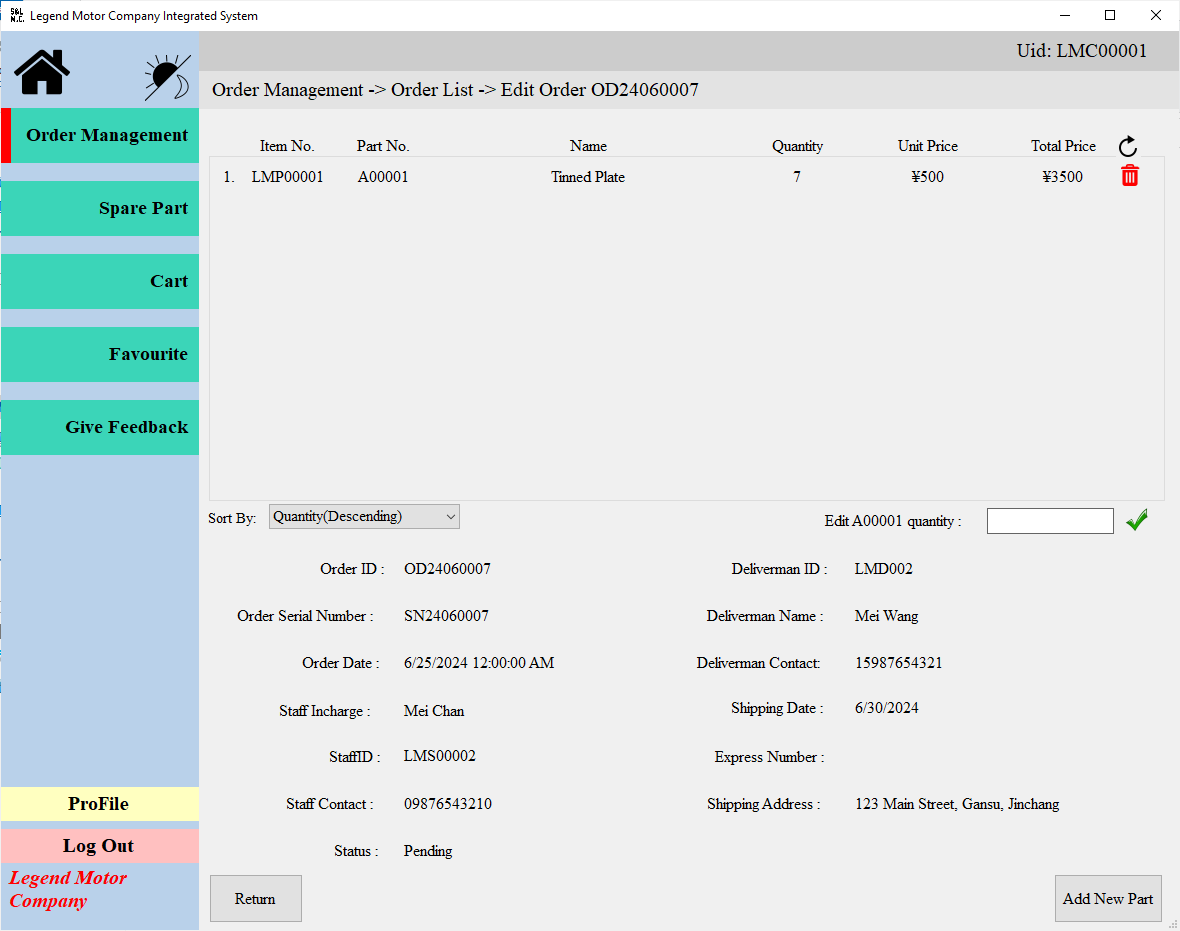Viewport: 1180px width, 931px height.
Task: Change sorting from Quantity(Descending)
Action: pyautogui.click(x=364, y=516)
